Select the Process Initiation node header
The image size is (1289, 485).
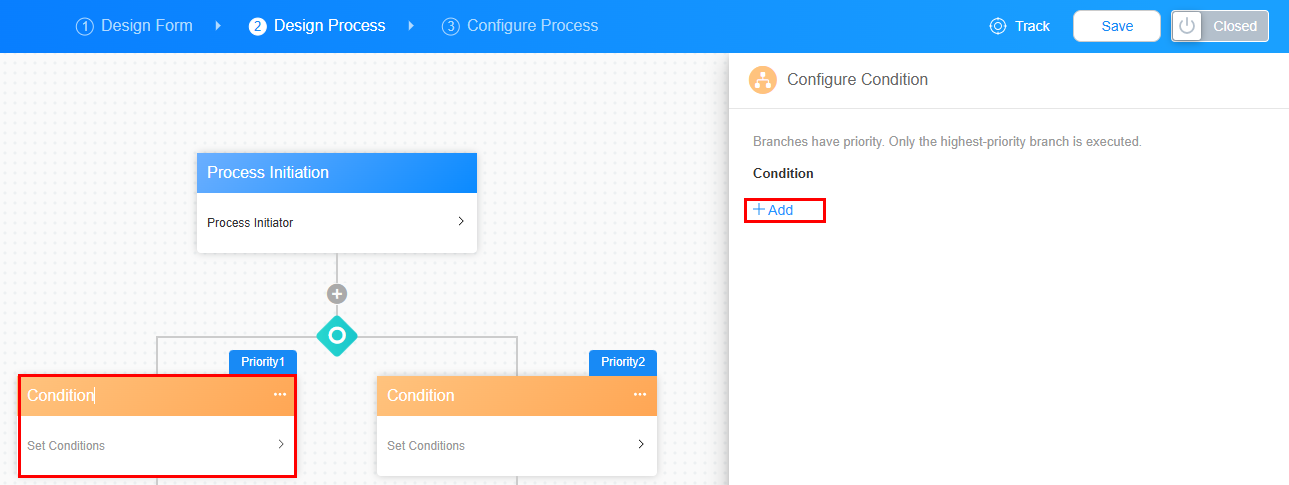tap(337, 173)
